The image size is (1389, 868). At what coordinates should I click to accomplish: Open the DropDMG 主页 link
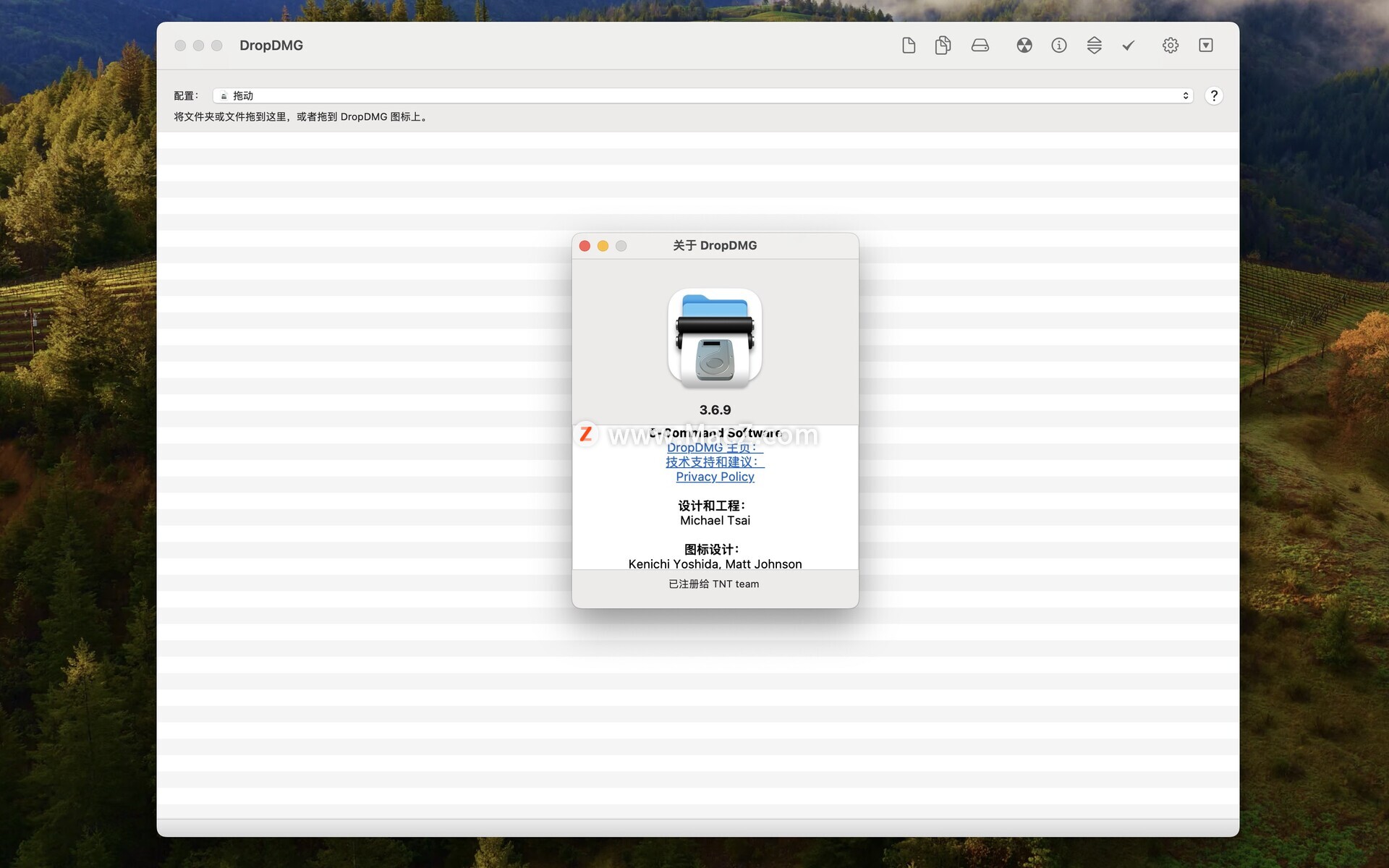coord(715,448)
